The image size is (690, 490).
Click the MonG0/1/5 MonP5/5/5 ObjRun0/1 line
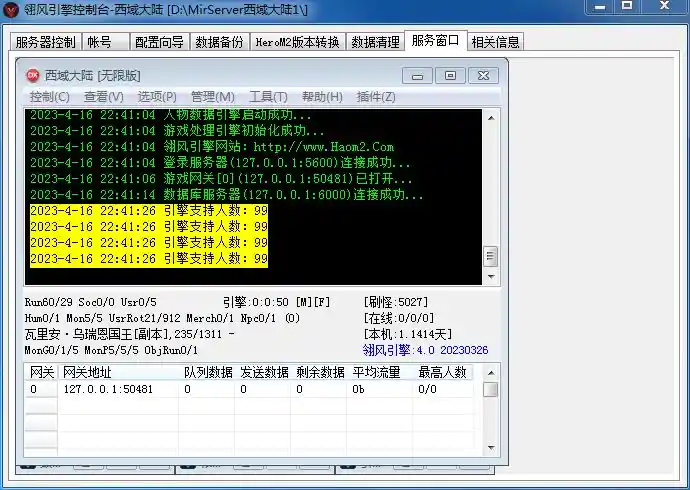click(111, 351)
